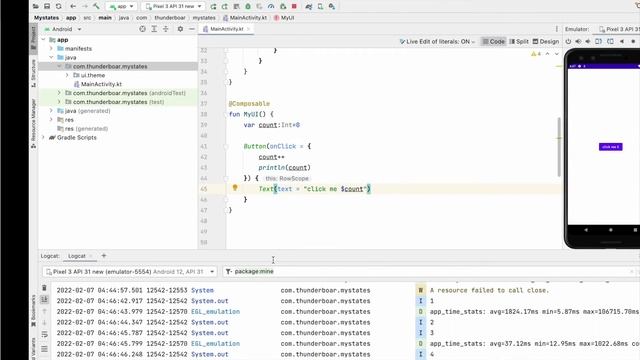Click the Mystates breadcrumb
The height and width of the screenshot is (360, 640).
click(x=46, y=18)
